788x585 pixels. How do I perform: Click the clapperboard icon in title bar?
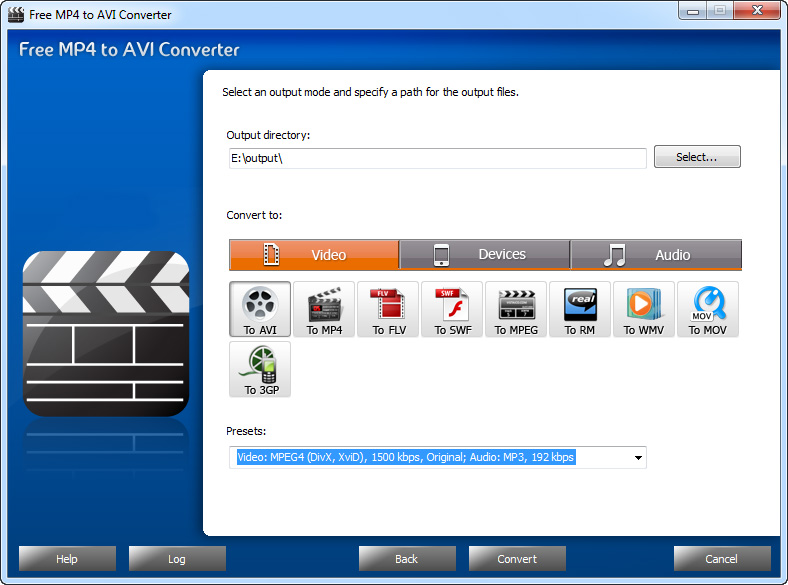tap(16, 15)
